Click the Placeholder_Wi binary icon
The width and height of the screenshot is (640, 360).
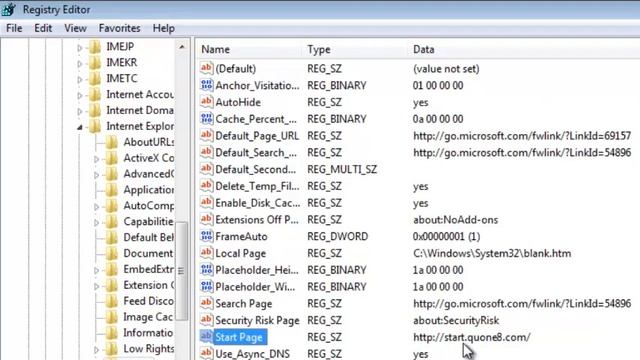207,286
